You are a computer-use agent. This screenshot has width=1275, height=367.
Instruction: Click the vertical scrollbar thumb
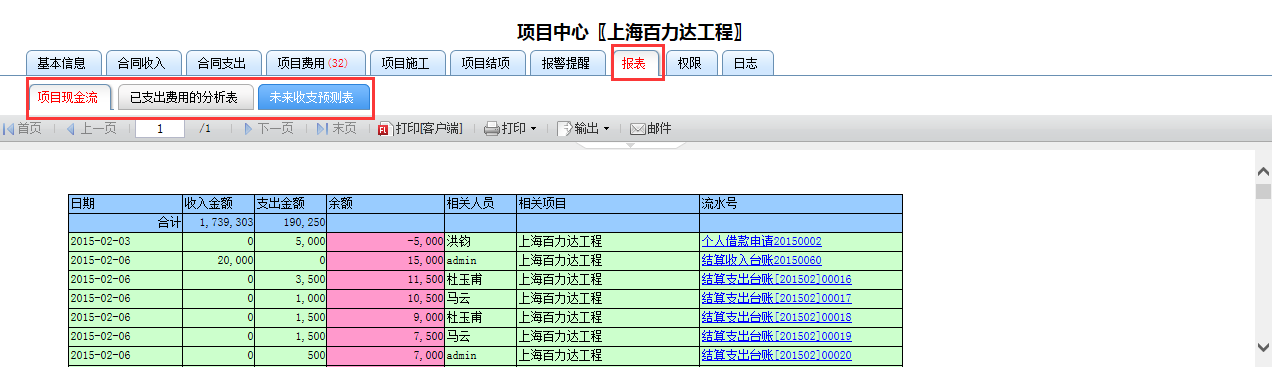click(x=1263, y=191)
